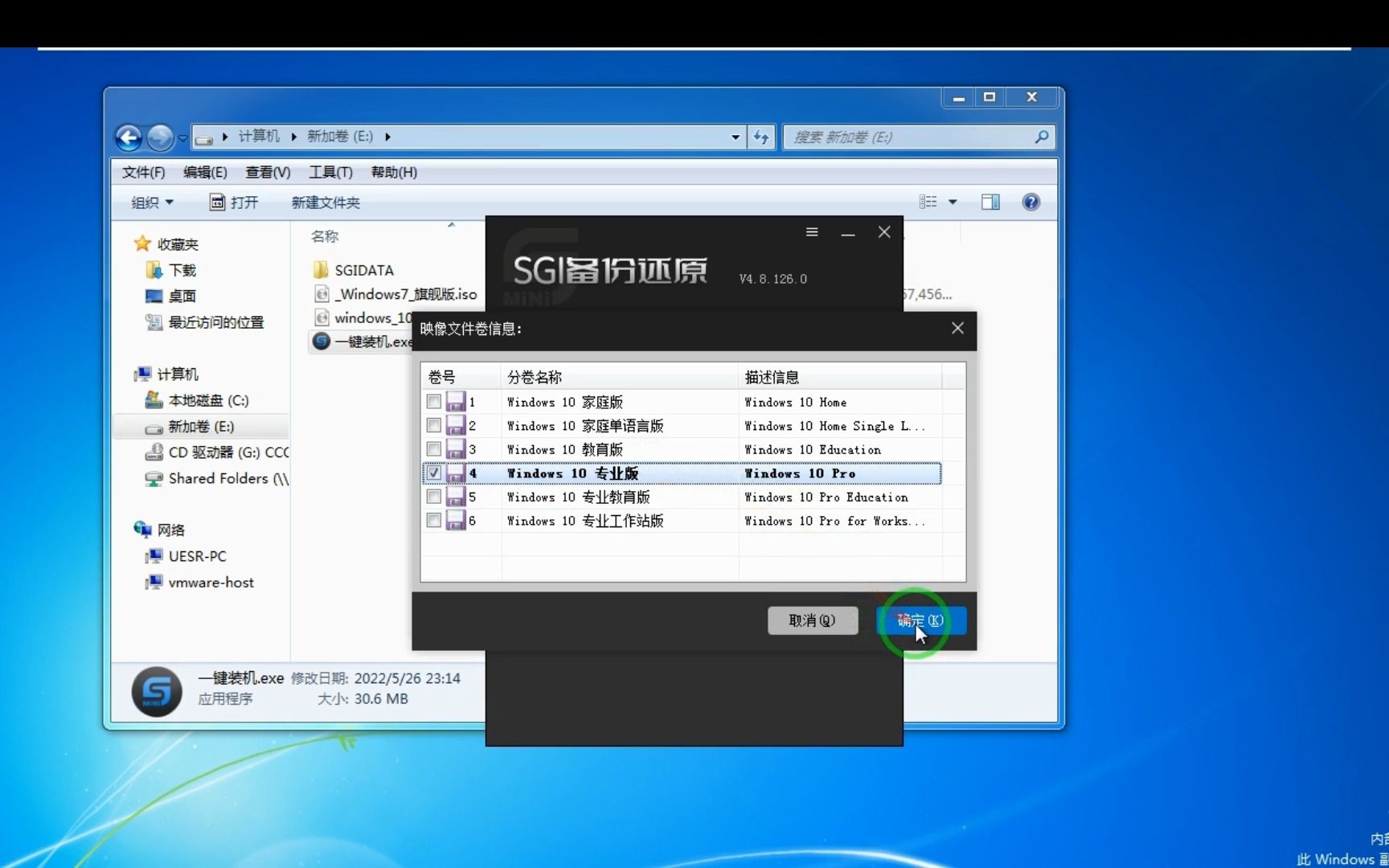The image size is (1389, 868).
Task: Minimize the SGI backup restore window
Action: [848, 233]
